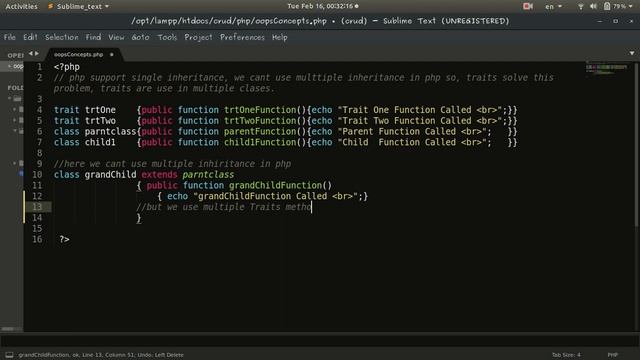Open the system menu arrow after battery
Screen dimensions: 640x360
click(x=631, y=7)
